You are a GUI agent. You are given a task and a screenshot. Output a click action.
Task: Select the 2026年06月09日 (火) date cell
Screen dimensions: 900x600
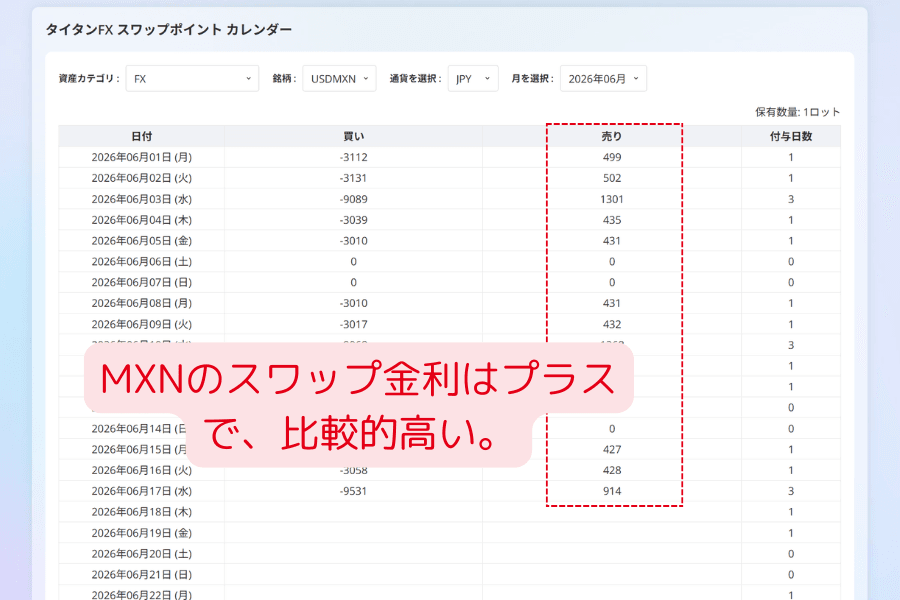coord(141,324)
